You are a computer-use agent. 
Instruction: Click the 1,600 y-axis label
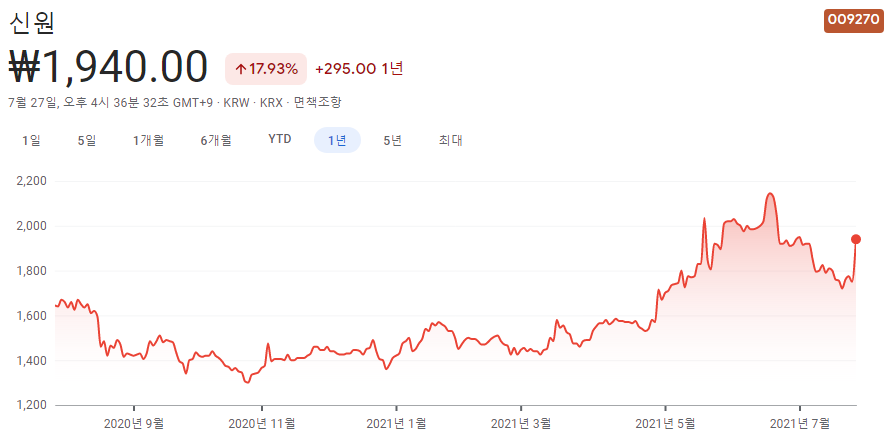click(x=31, y=316)
